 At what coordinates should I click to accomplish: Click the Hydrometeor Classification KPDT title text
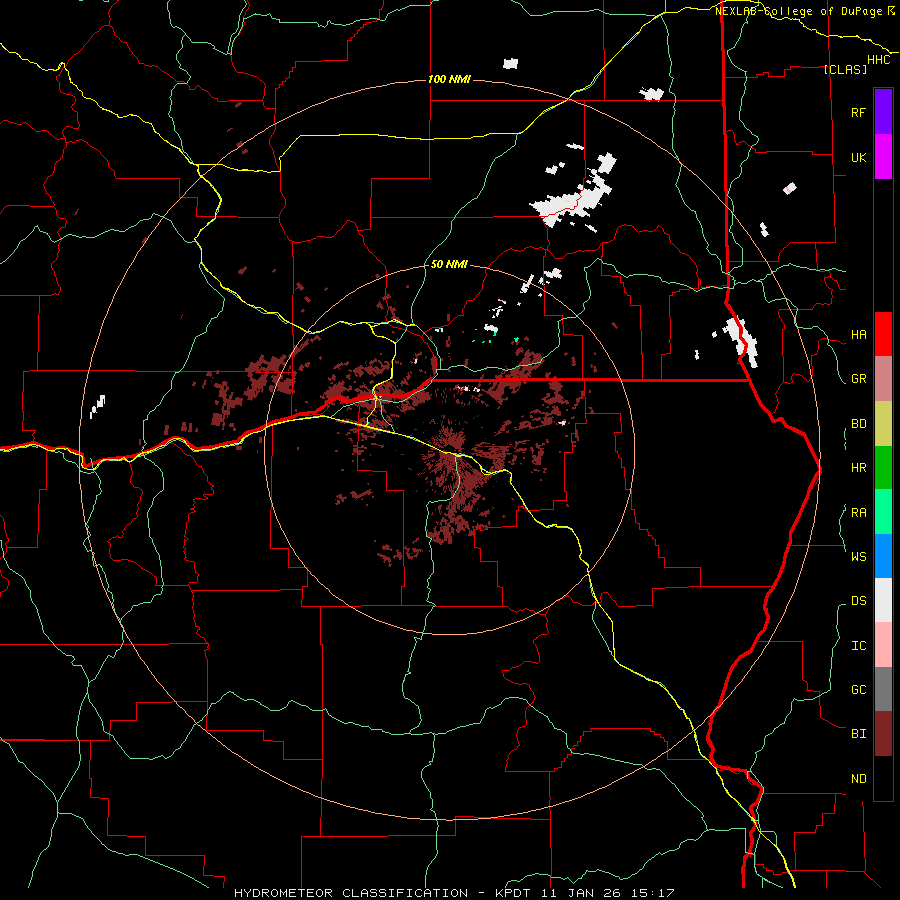(x=454, y=893)
